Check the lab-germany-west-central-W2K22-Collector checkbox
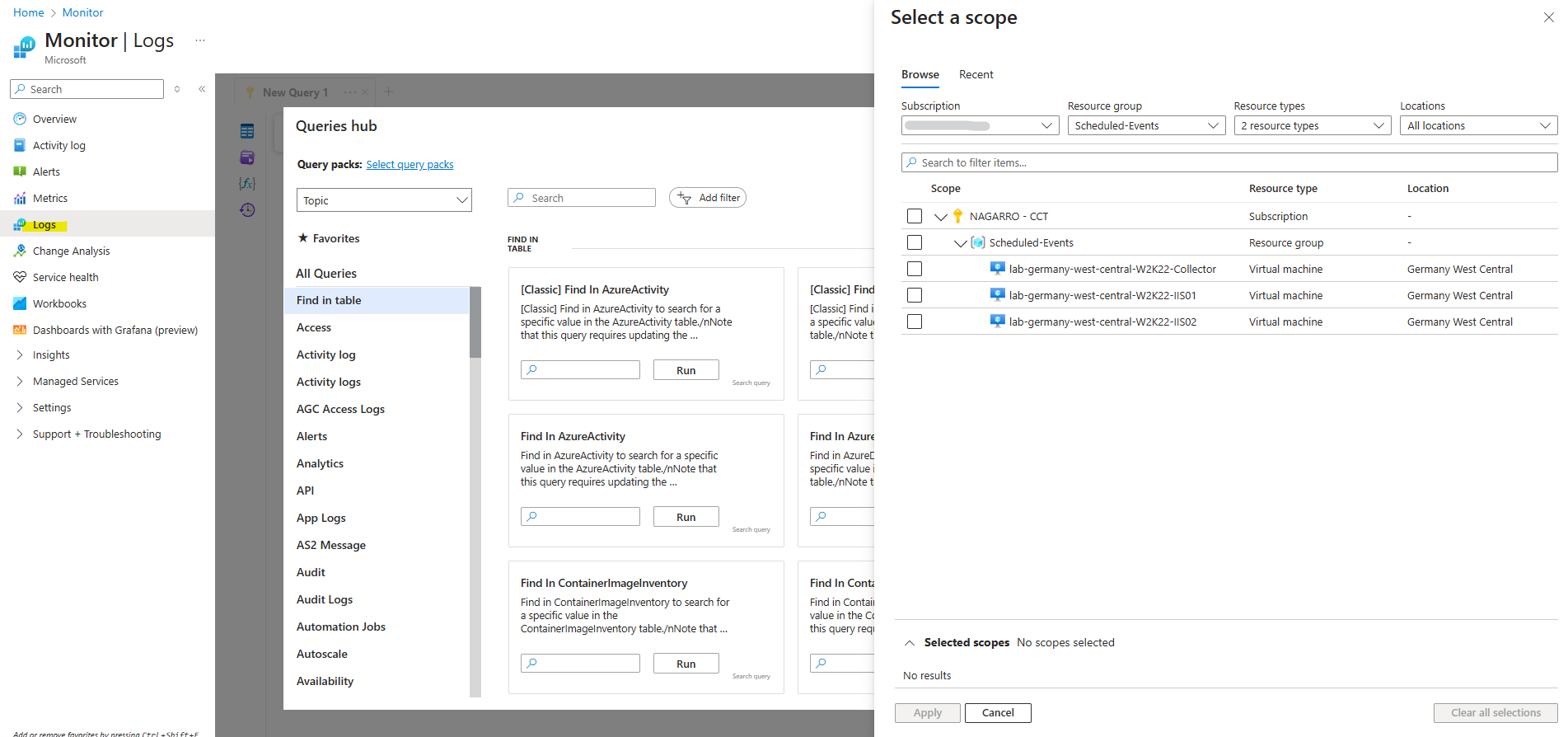 pos(915,269)
